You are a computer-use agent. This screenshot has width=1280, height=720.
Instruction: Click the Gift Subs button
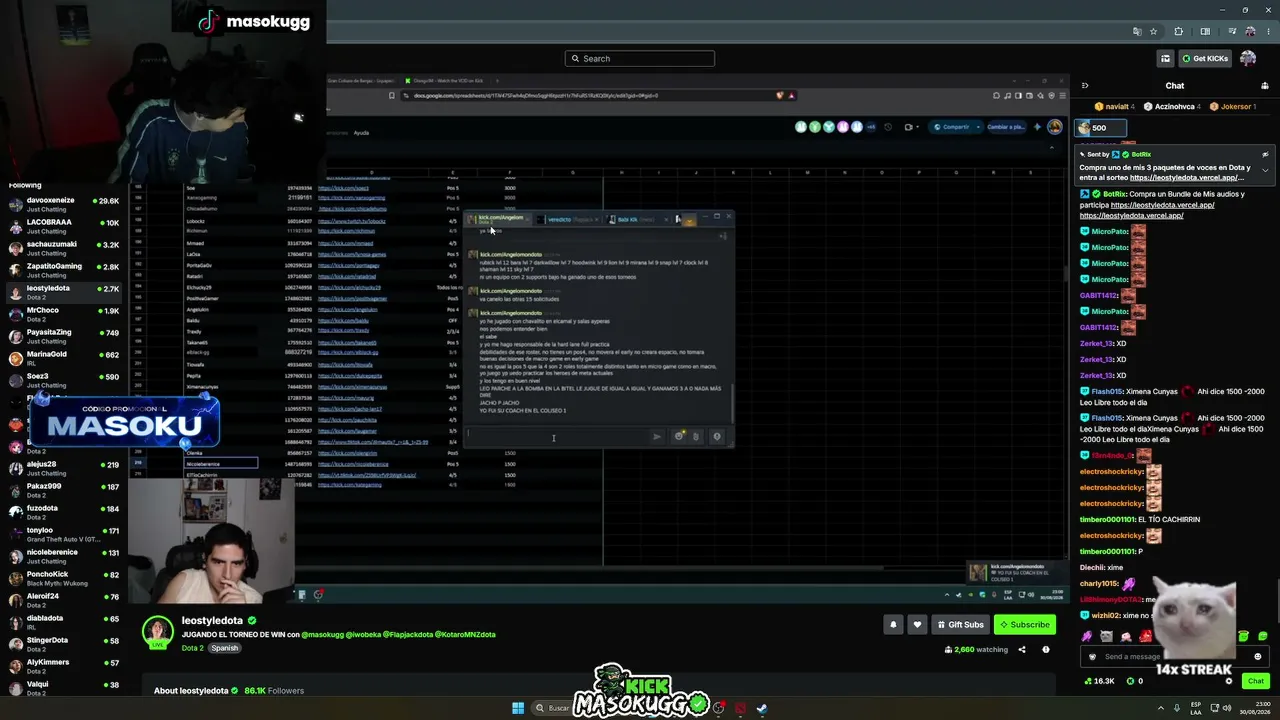[960, 624]
